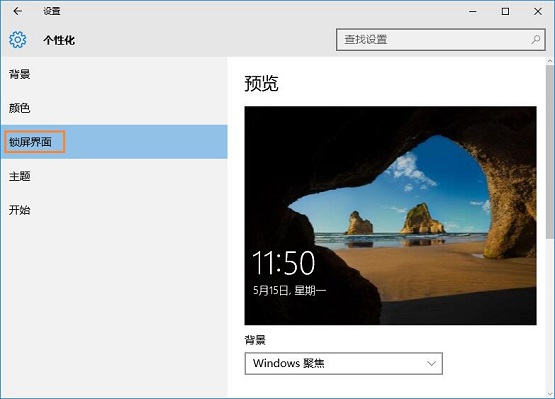Maximize the 设置 window

click(505, 11)
